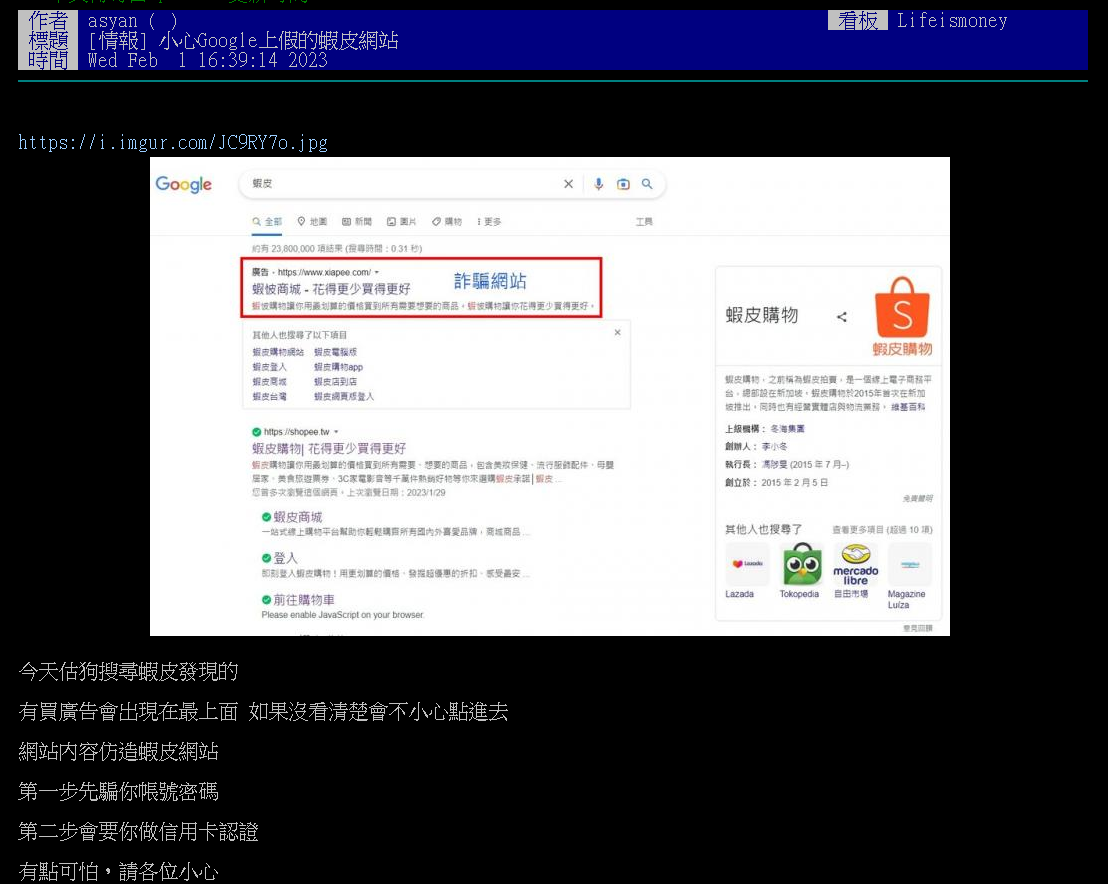1108x884 pixels.
Task: Click founder link 李小冬
Action: 774,447
